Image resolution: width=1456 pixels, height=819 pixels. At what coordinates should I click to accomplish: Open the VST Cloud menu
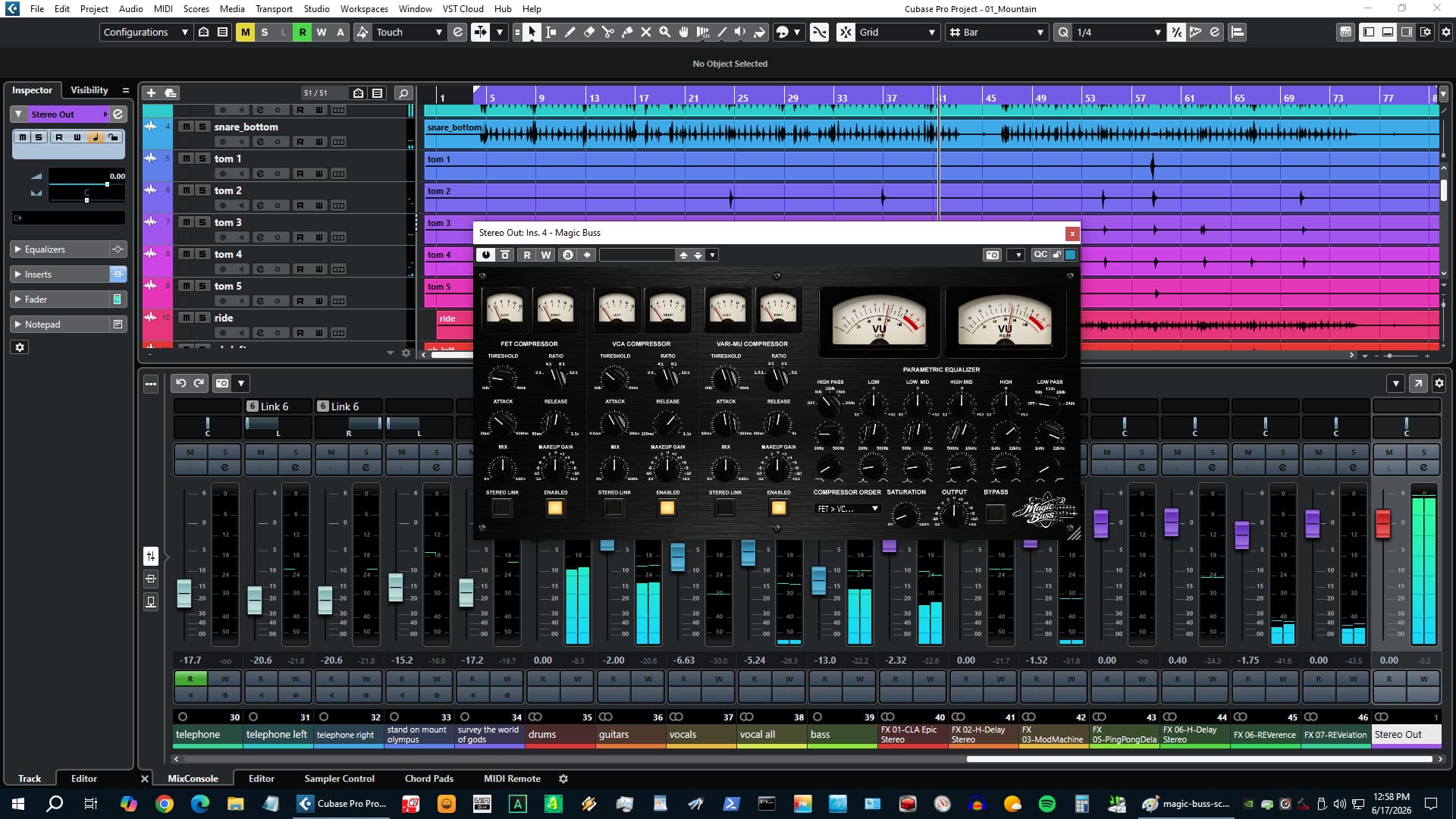[x=463, y=9]
